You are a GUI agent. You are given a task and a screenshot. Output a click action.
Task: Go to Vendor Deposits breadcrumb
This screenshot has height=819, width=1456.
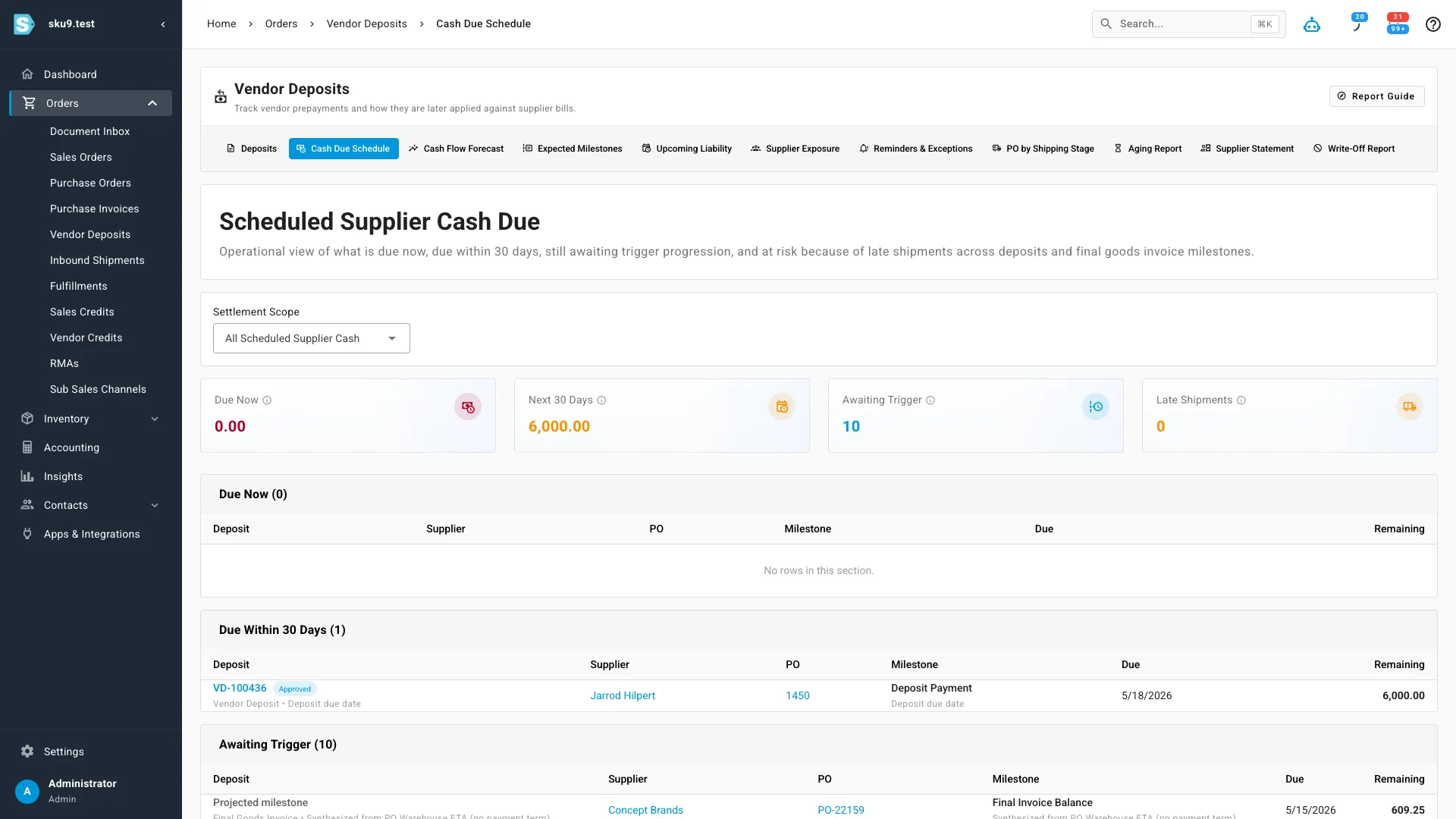click(x=366, y=24)
